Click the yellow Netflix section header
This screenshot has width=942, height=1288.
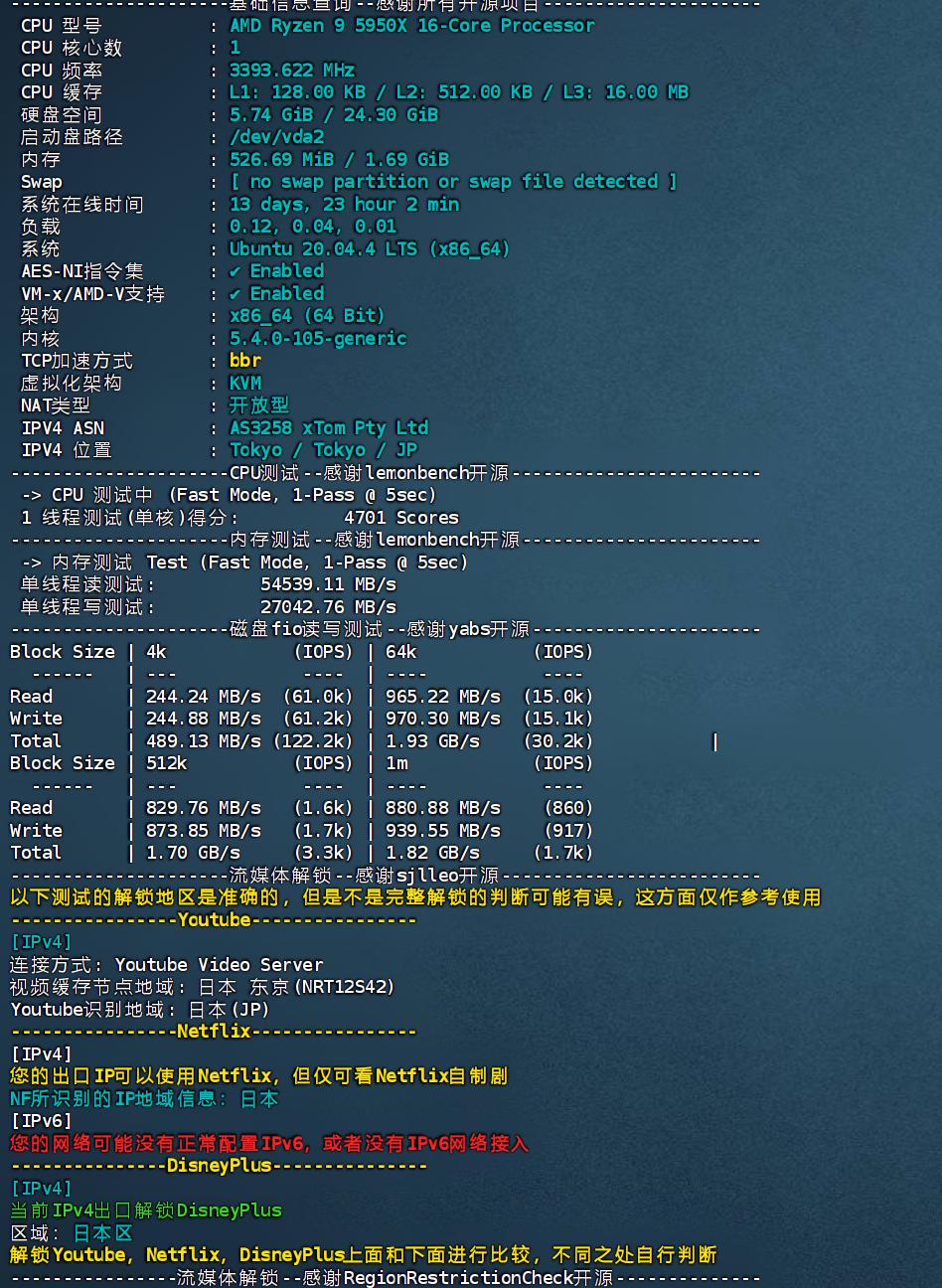tap(214, 1032)
